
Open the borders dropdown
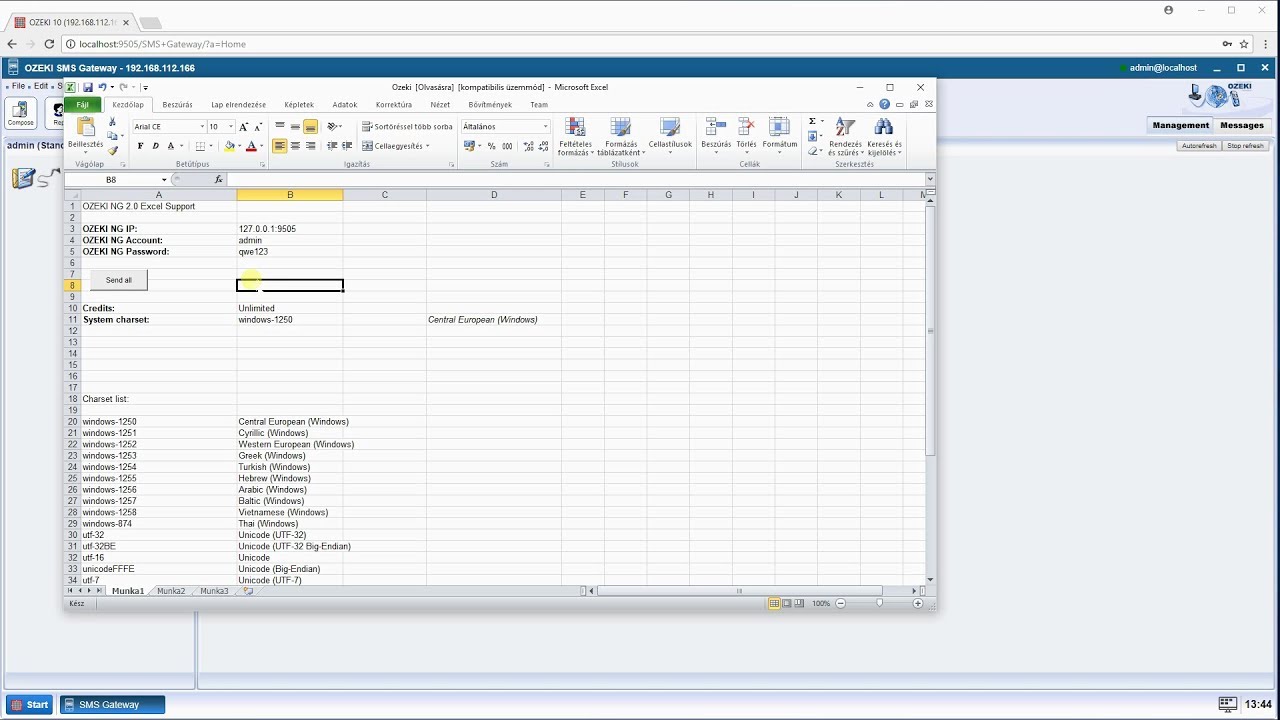(212, 146)
